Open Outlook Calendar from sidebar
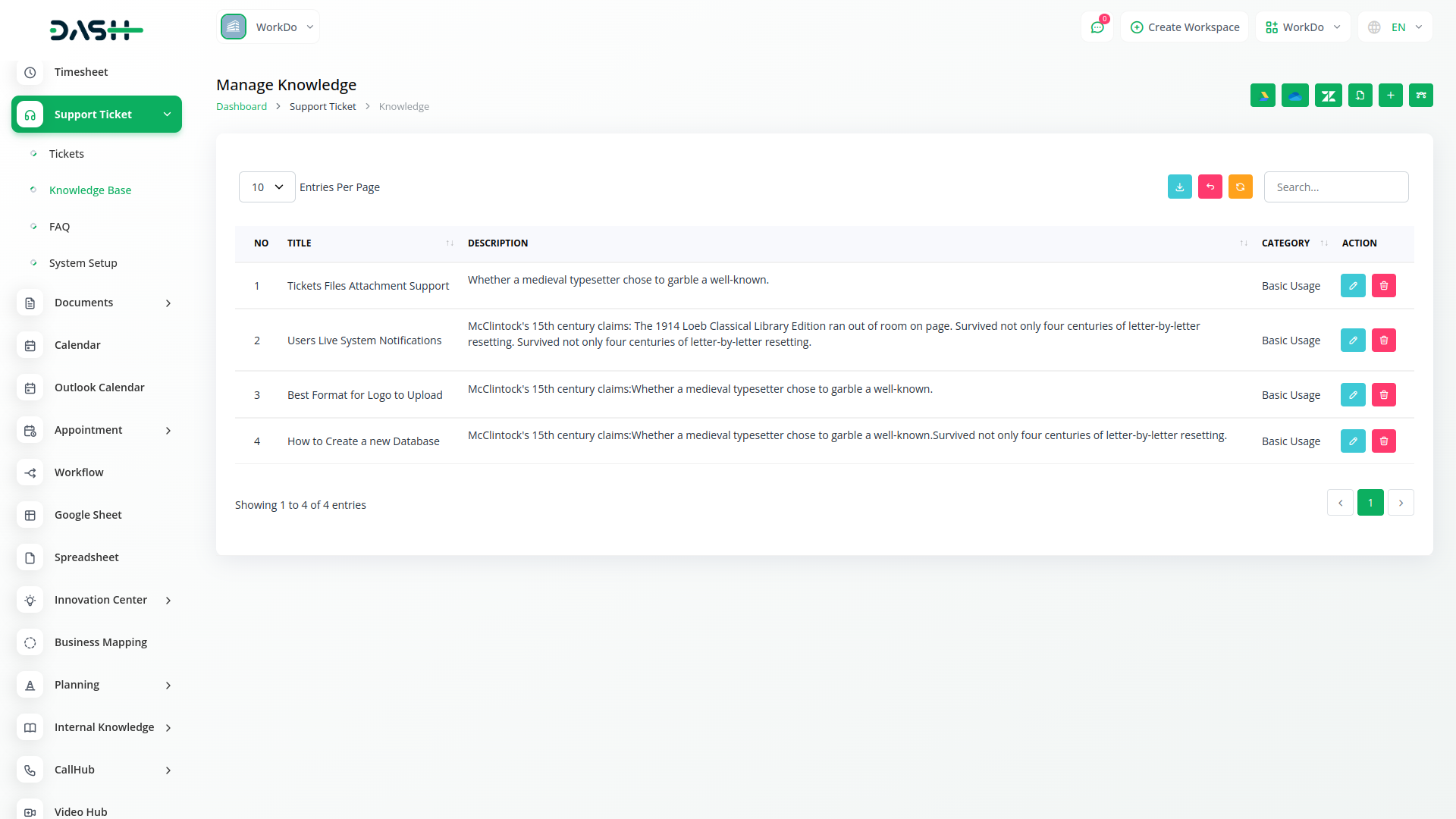The width and height of the screenshot is (1456, 819). click(99, 388)
